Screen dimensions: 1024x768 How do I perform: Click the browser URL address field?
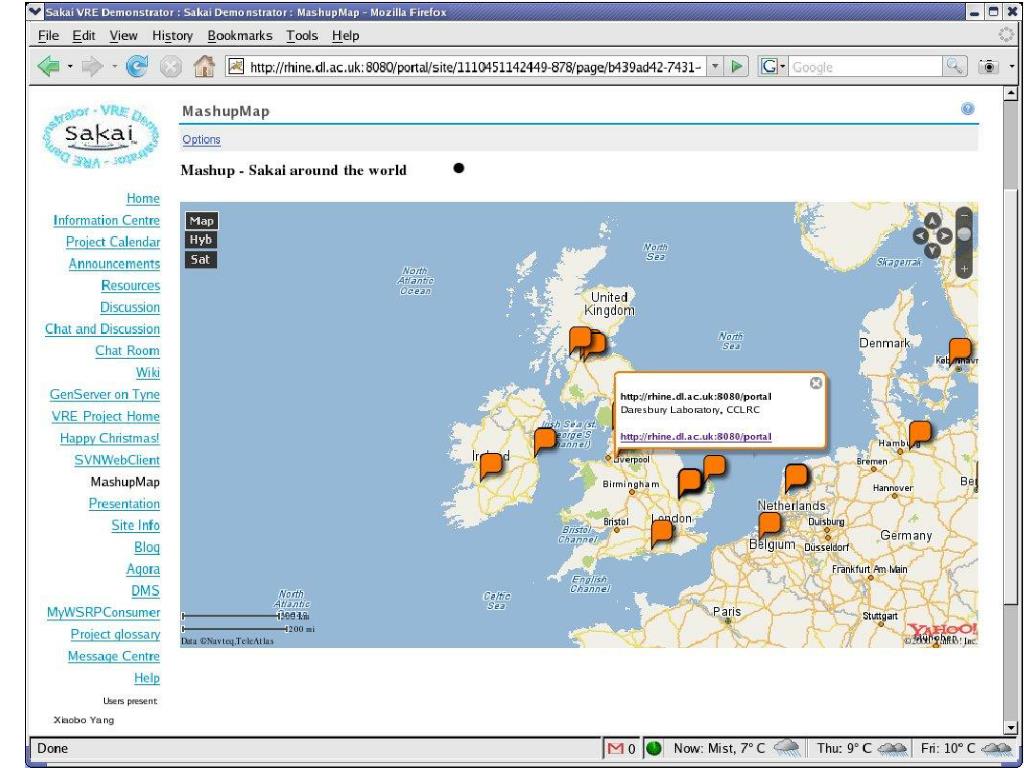click(x=475, y=67)
